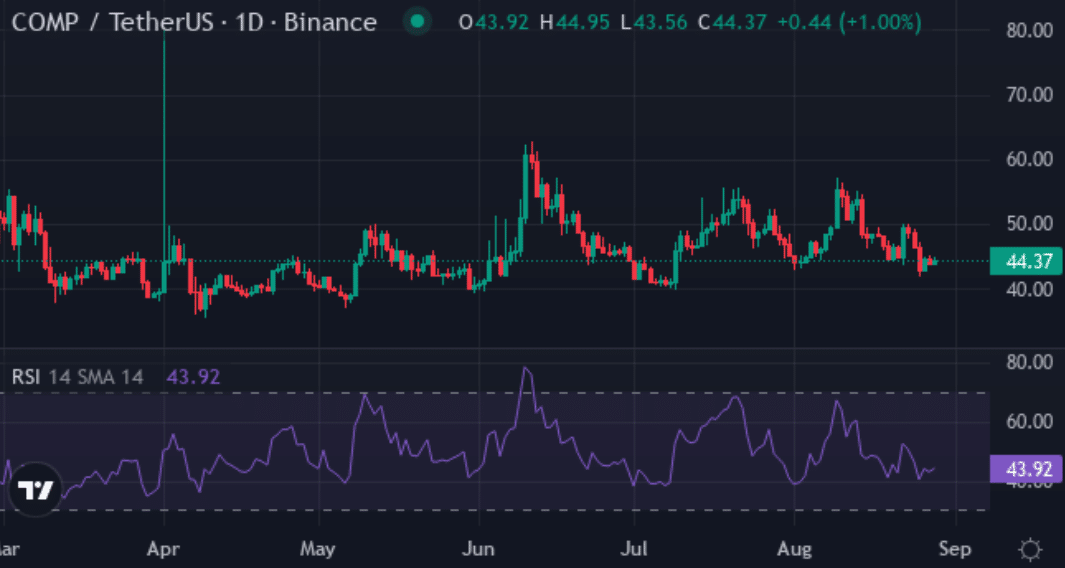Screen dimensions: 1065x568
Task: Select the Jun label on time axis
Action: (479, 548)
